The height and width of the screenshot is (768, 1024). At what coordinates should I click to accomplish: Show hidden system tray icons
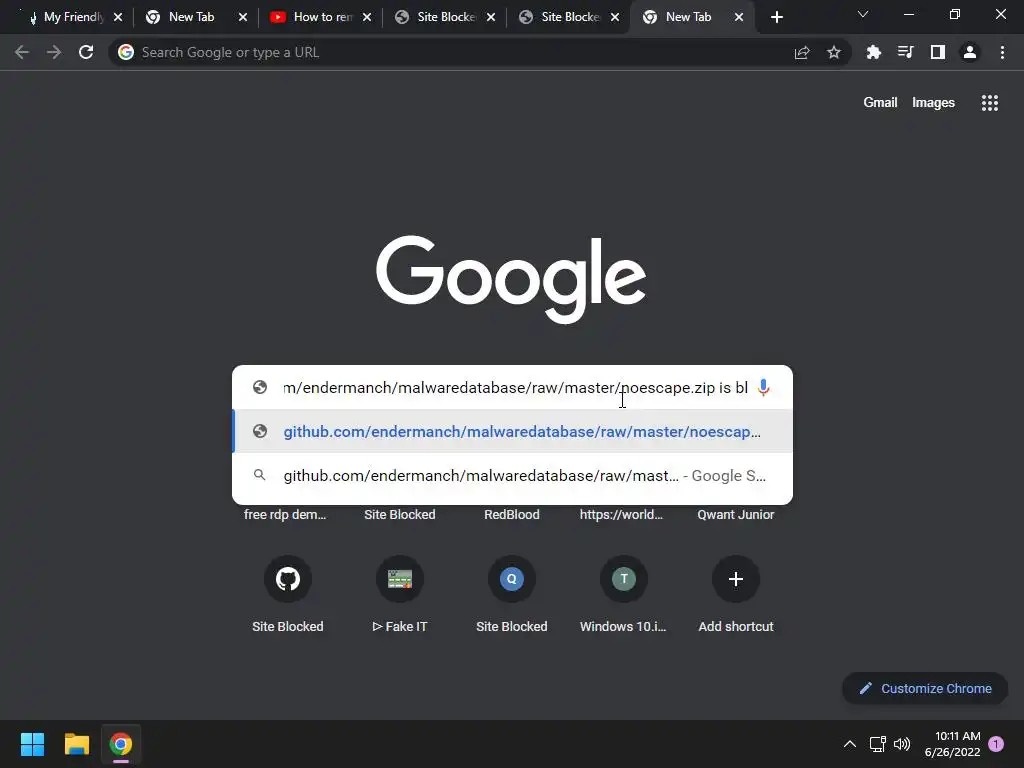pos(850,744)
